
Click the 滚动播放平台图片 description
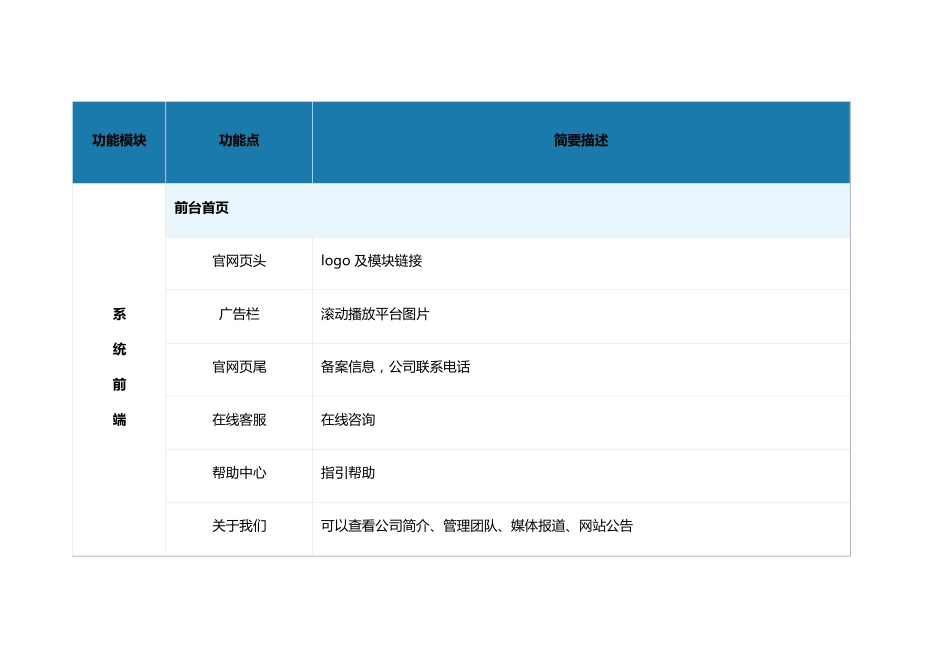375,314
